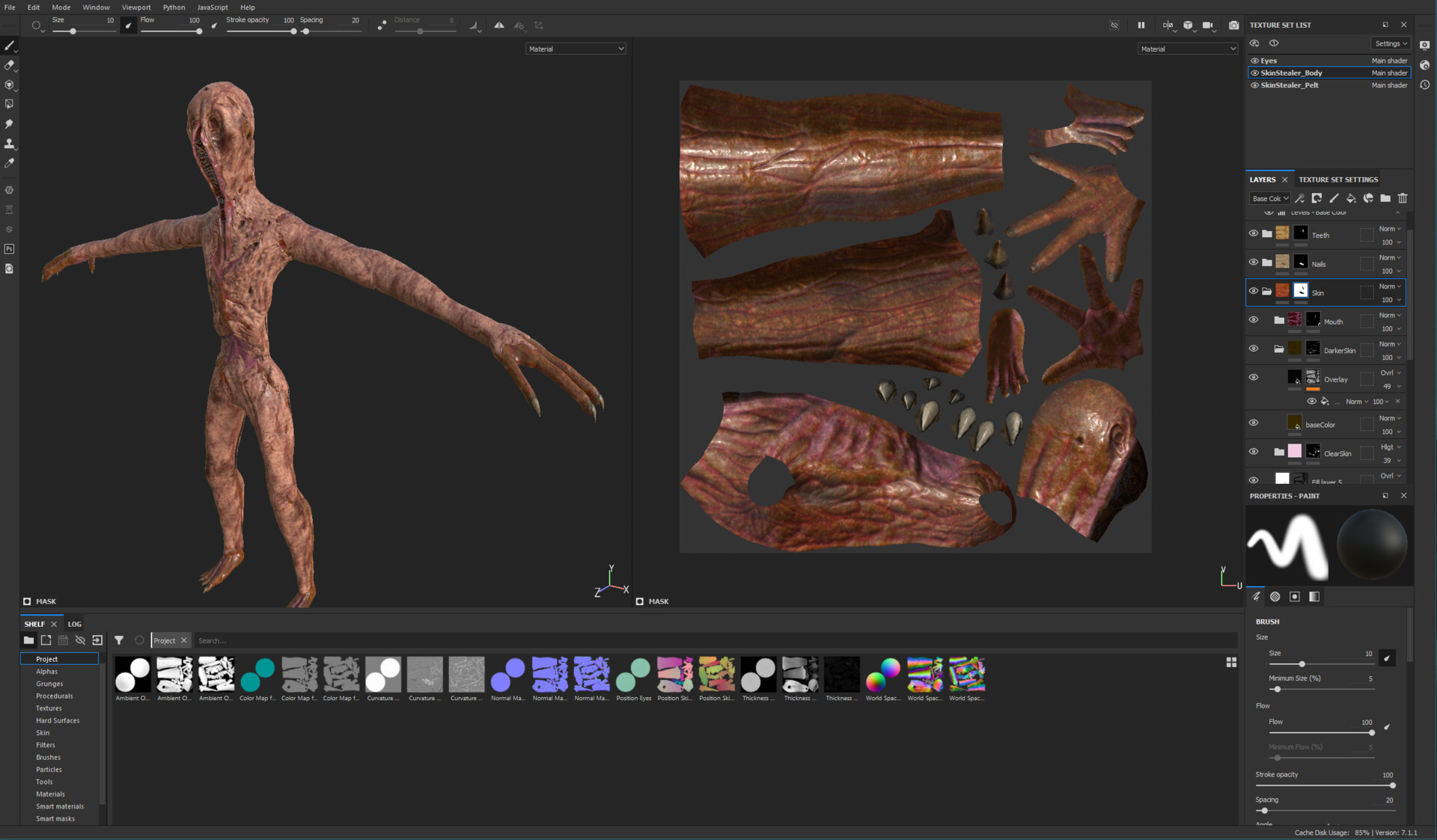
Task: Toggle visibility of the Mouth layer
Action: pyautogui.click(x=1254, y=320)
